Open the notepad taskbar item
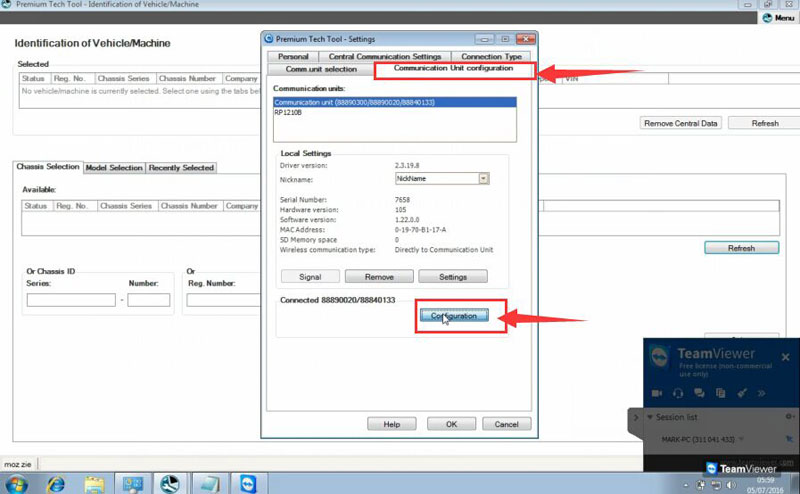The height and width of the screenshot is (494, 800). (x=210, y=483)
